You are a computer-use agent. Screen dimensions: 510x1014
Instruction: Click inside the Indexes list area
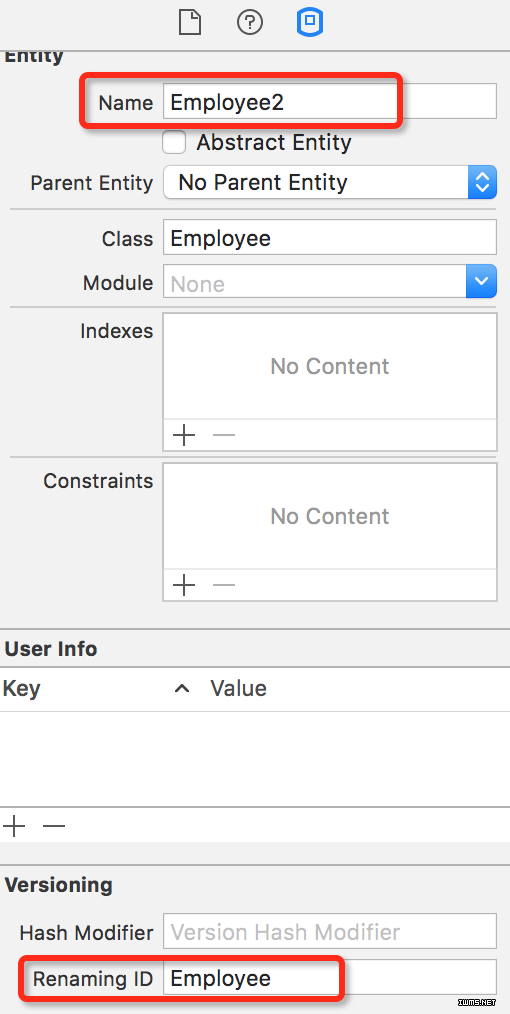(x=330, y=366)
